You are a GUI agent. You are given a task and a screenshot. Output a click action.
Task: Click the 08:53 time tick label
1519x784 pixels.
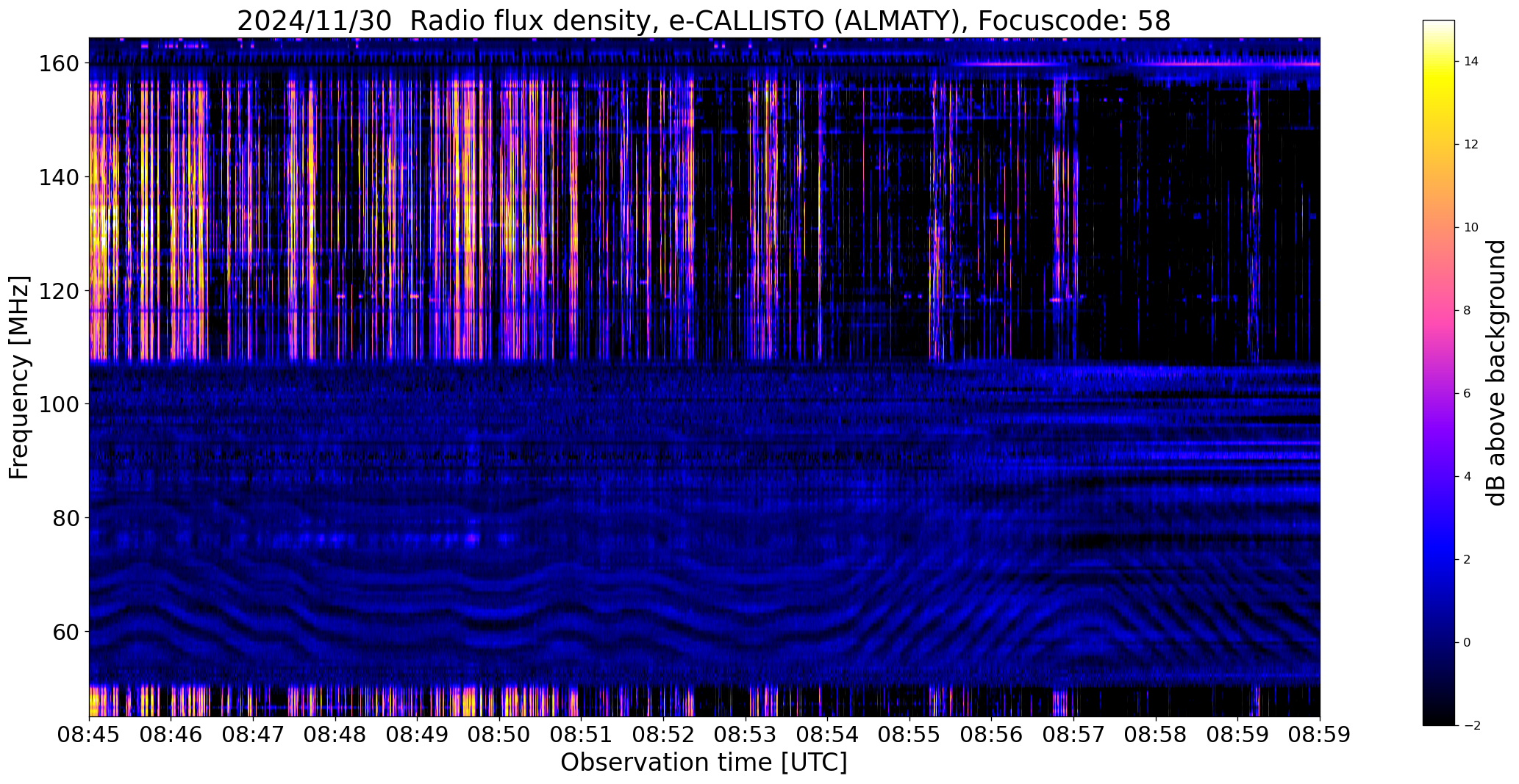[746, 736]
